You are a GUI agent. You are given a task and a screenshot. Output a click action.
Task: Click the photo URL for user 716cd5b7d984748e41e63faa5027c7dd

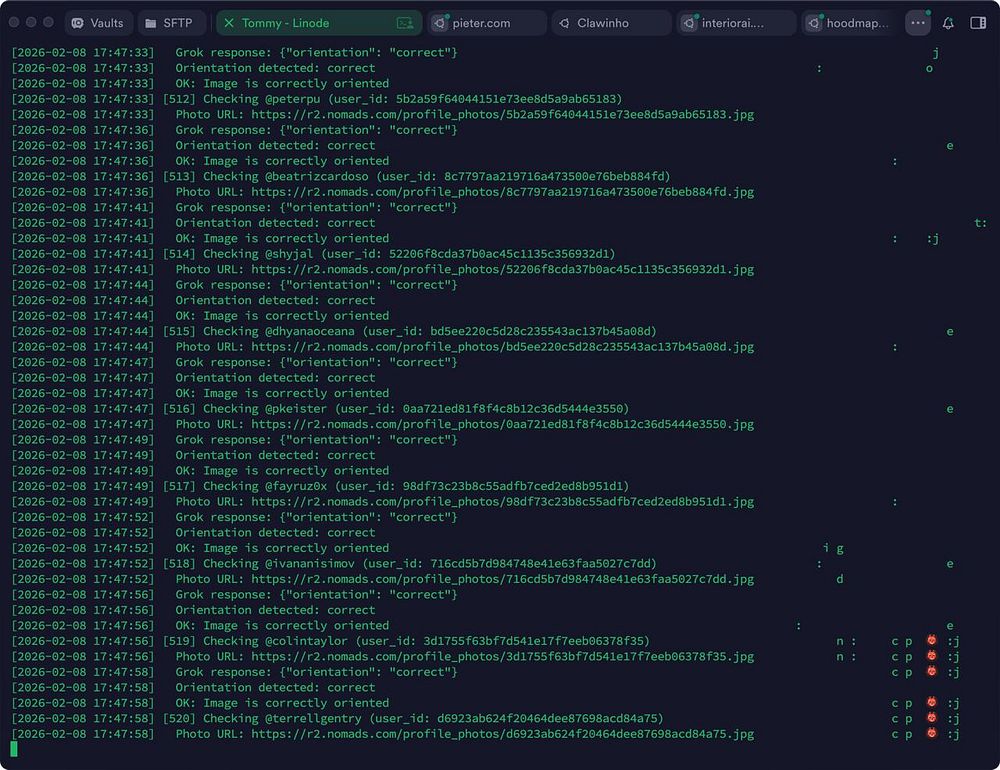(x=503, y=579)
